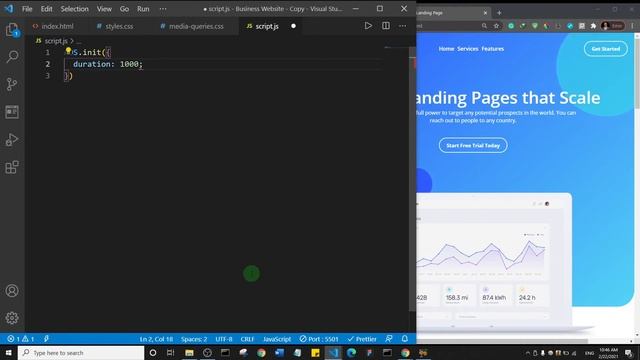640x360 pixels.
Task: Open Windows Task View from the taskbar
Action: [171, 353]
